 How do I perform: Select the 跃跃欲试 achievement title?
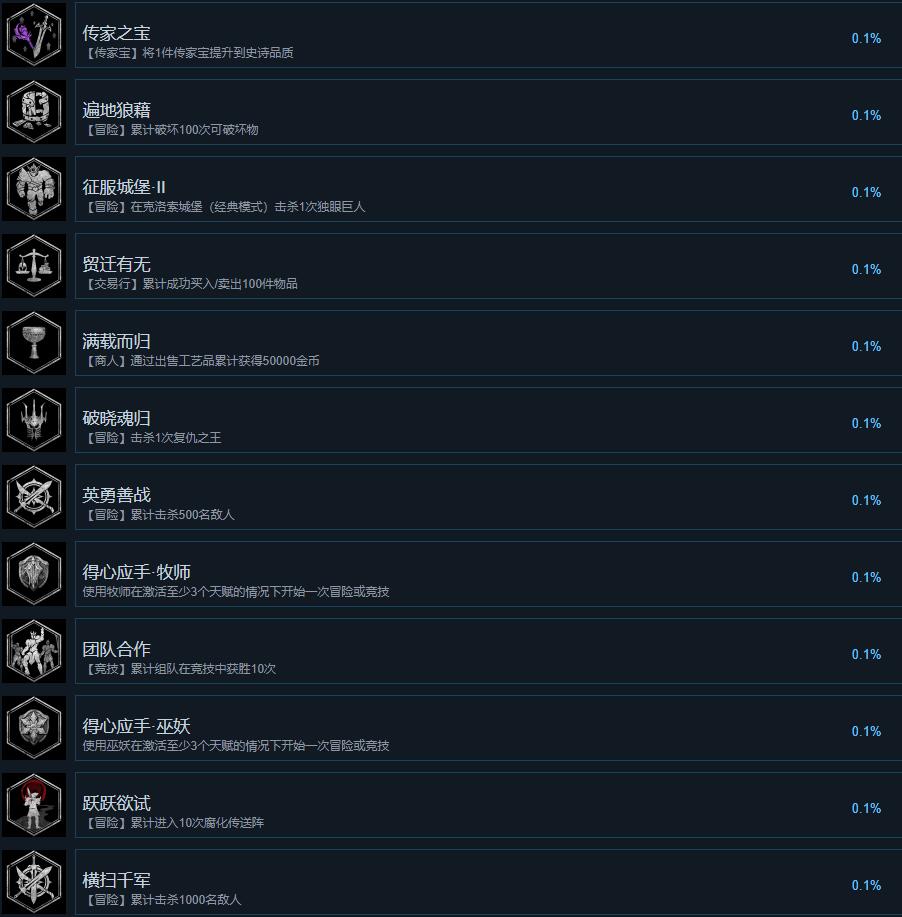pos(116,803)
